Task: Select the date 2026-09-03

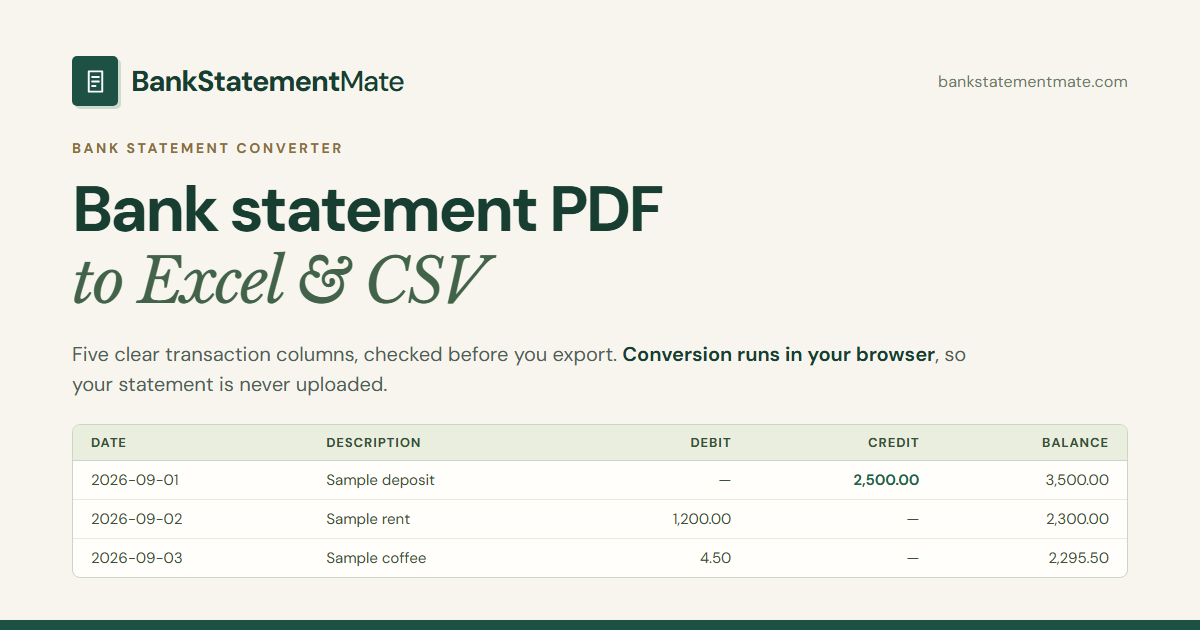Action: pyautogui.click(x=137, y=558)
